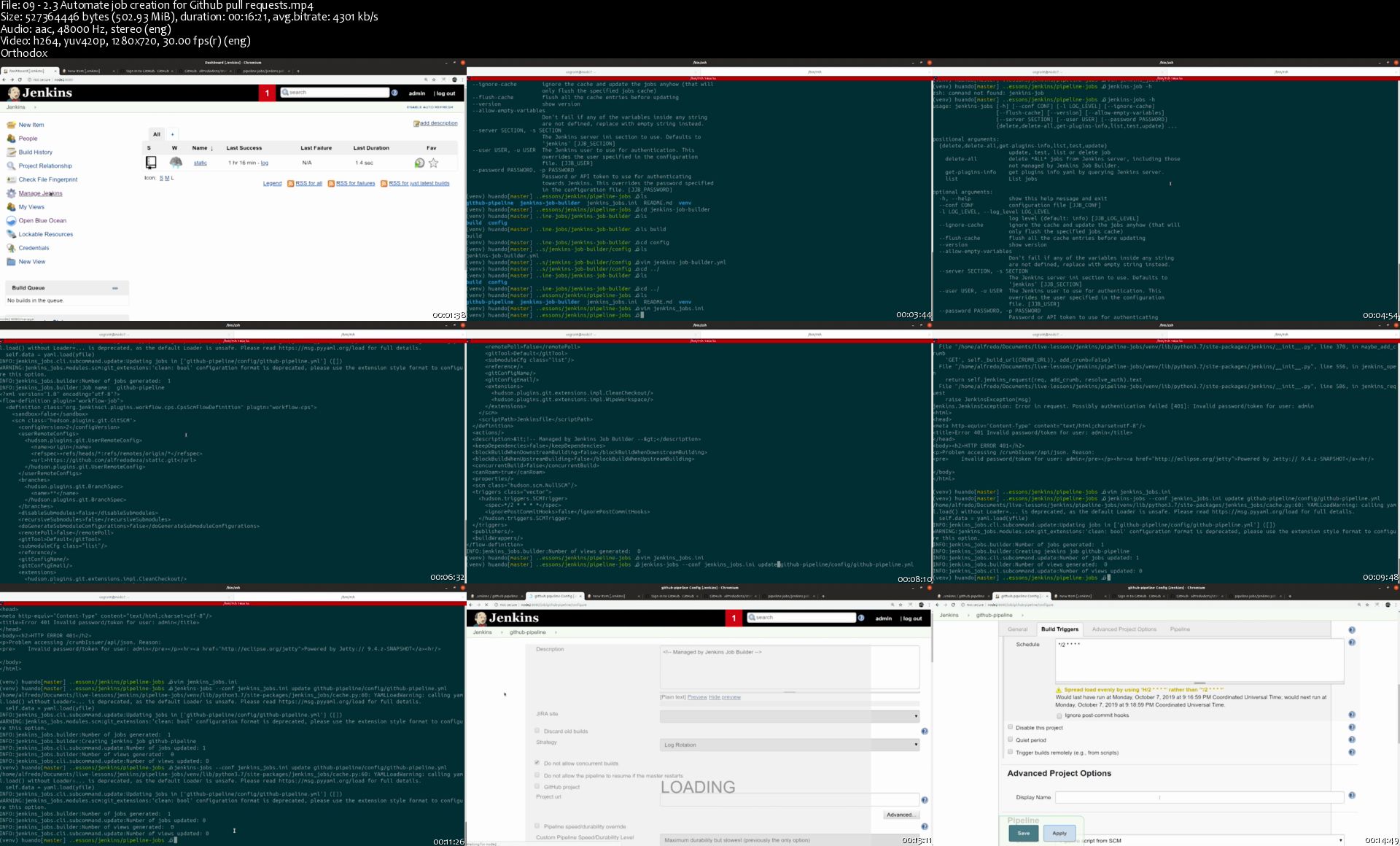
Task: Toggle Pipeline speed/durability override checkbox
Action: click(x=537, y=826)
